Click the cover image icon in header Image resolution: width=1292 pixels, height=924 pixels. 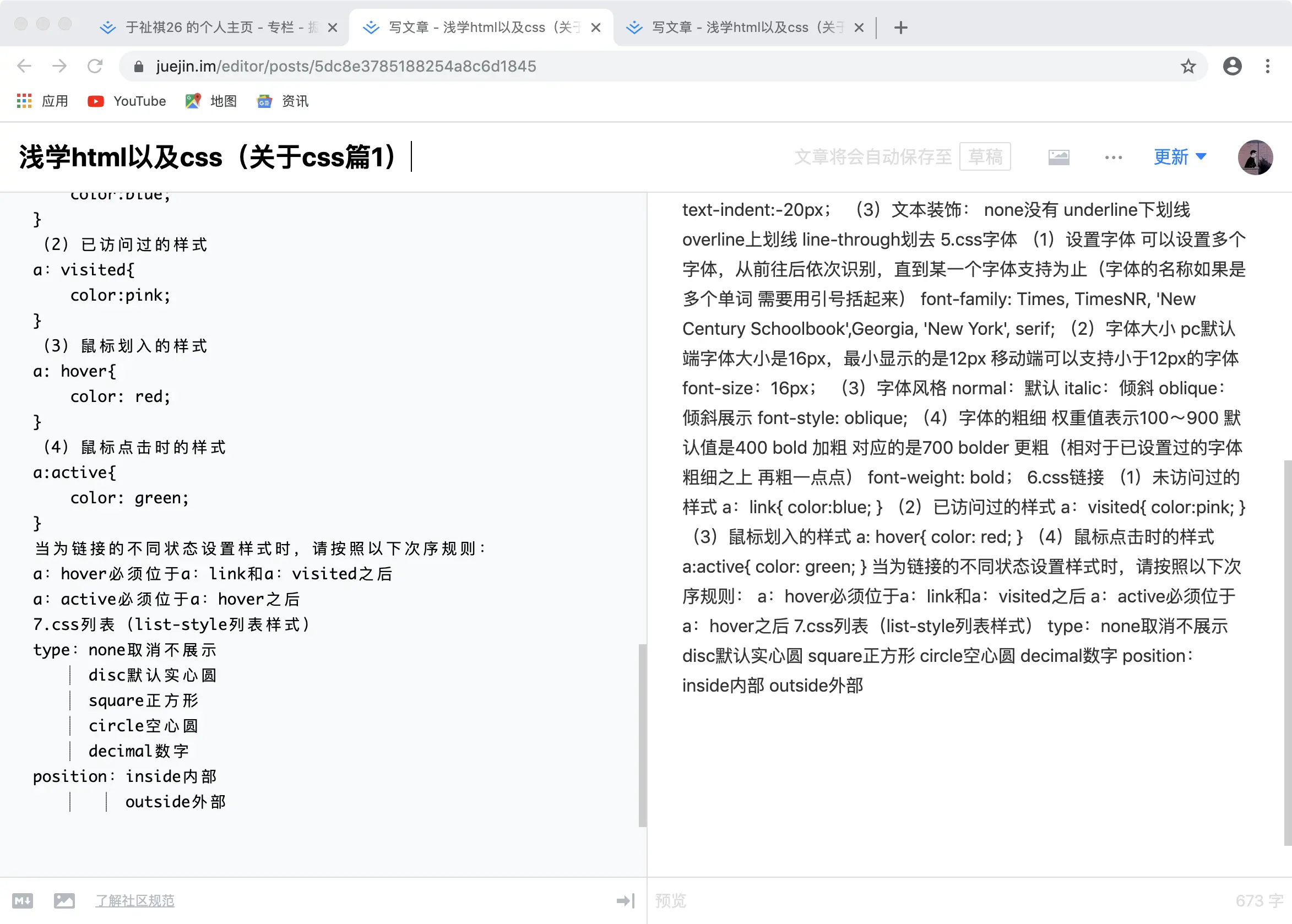click(1058, 157)
